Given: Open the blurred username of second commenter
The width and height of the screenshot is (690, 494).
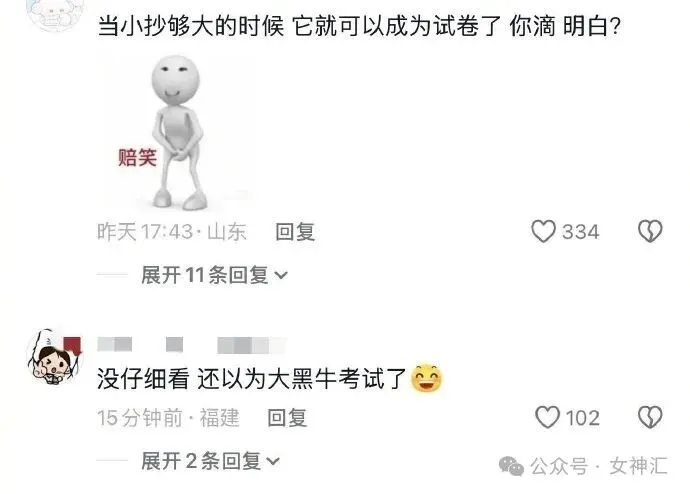Looking at the screenshot, I should coord(191,344).
